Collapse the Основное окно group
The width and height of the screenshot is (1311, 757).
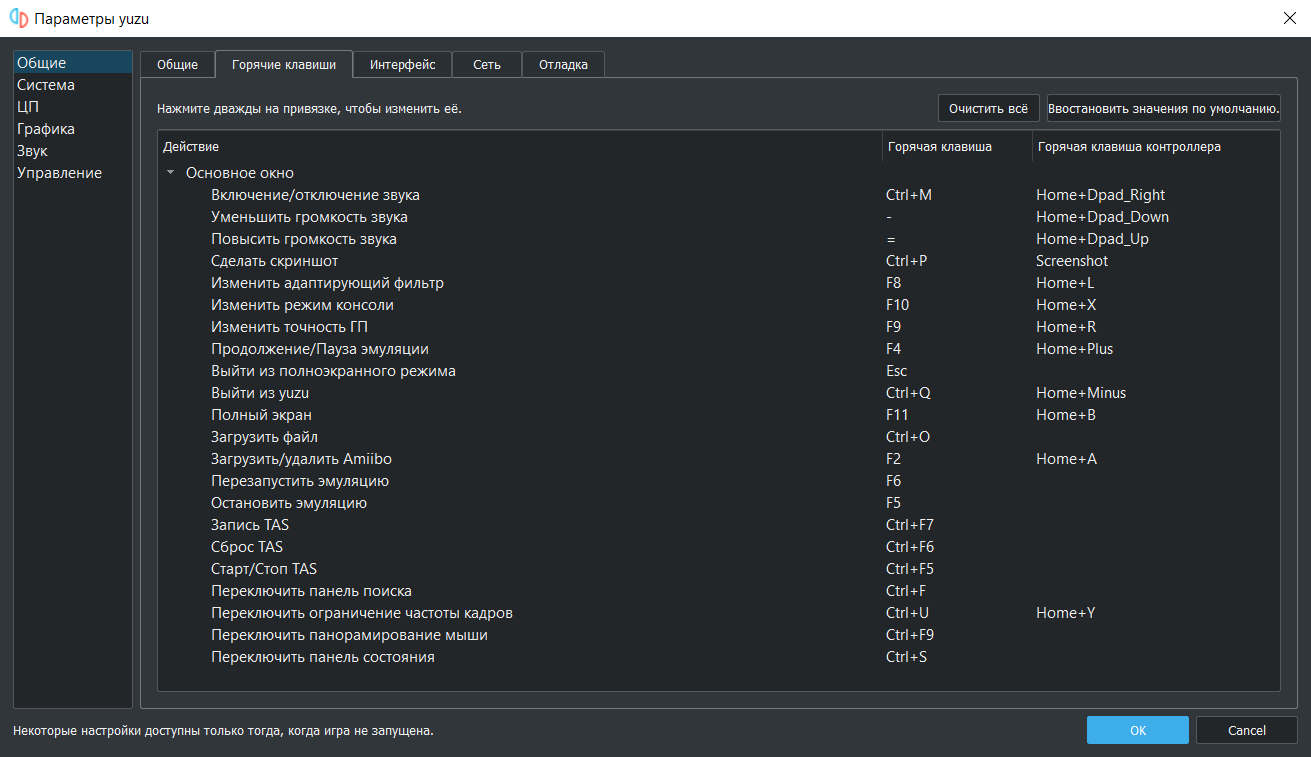(x=170, y=173)
